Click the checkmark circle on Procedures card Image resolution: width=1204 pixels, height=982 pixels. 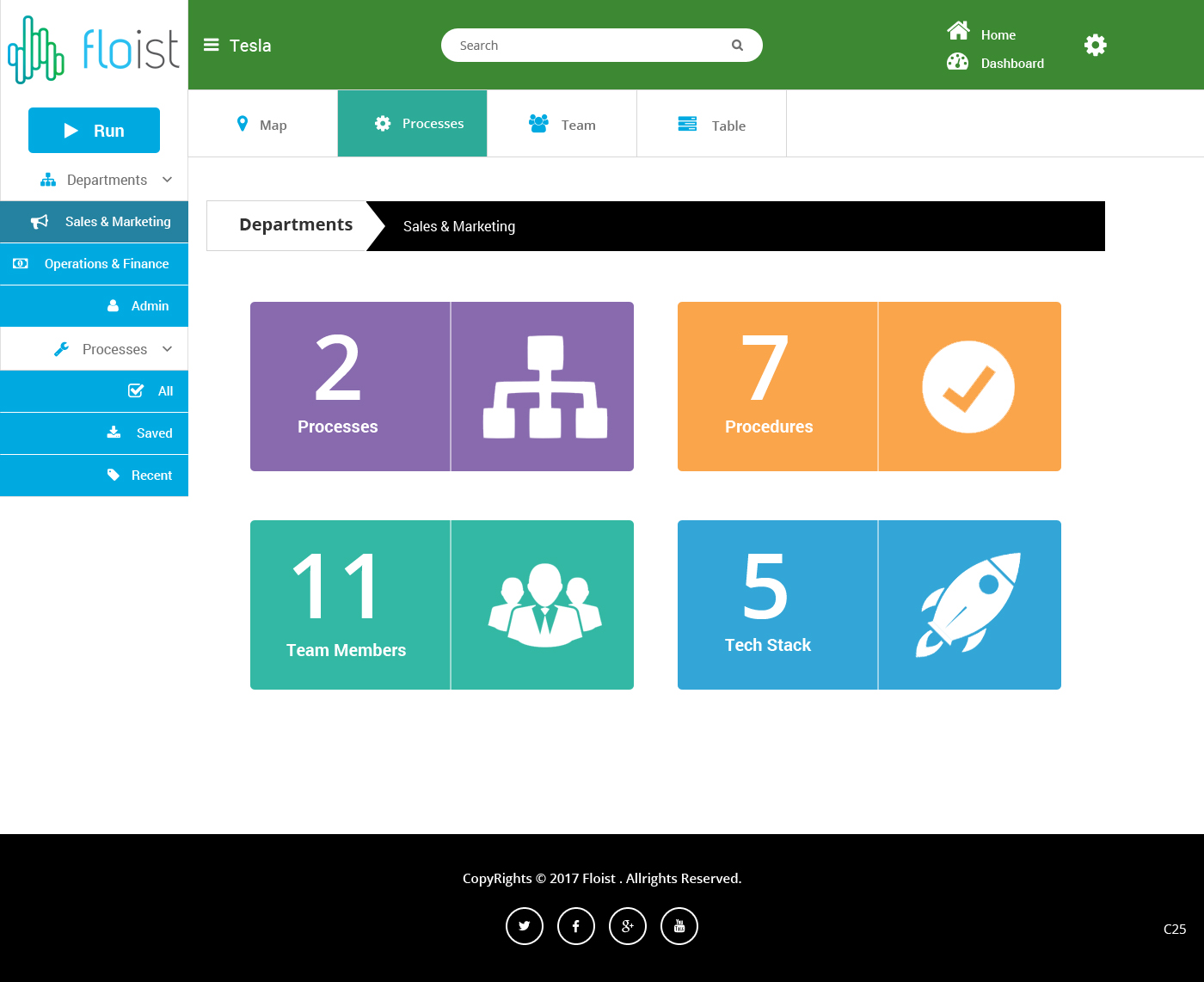click(968, 387)
